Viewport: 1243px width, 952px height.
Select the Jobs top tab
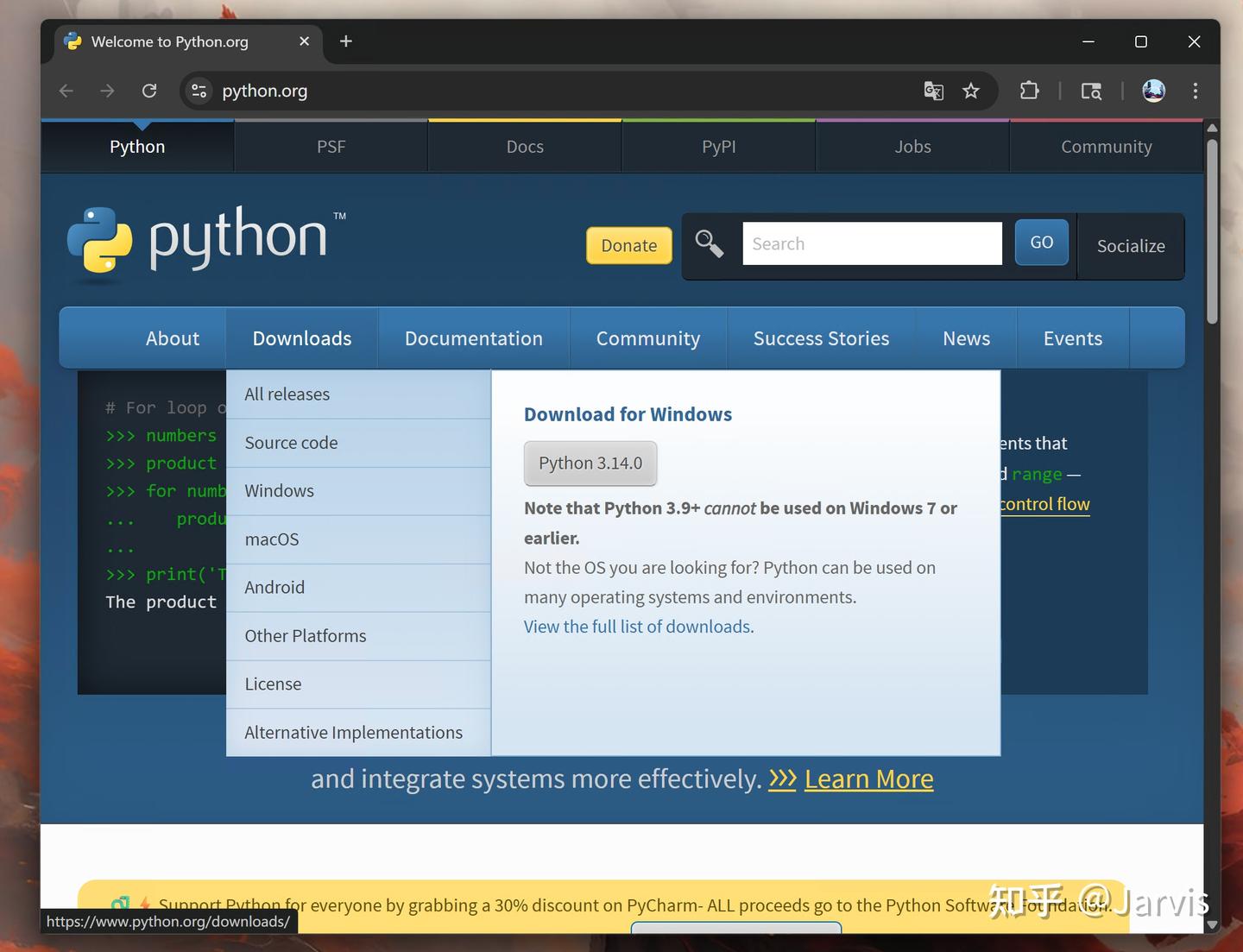[912, 147]
